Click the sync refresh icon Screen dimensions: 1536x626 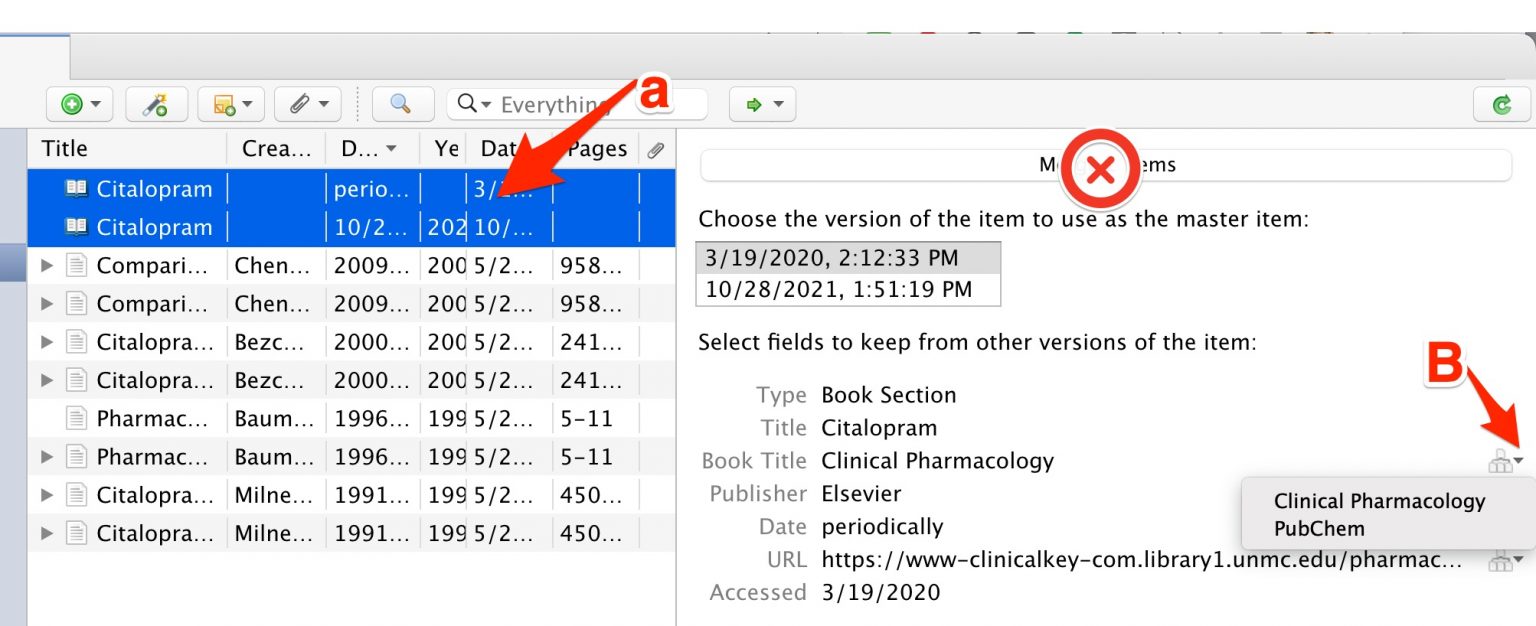(1502, 103)
